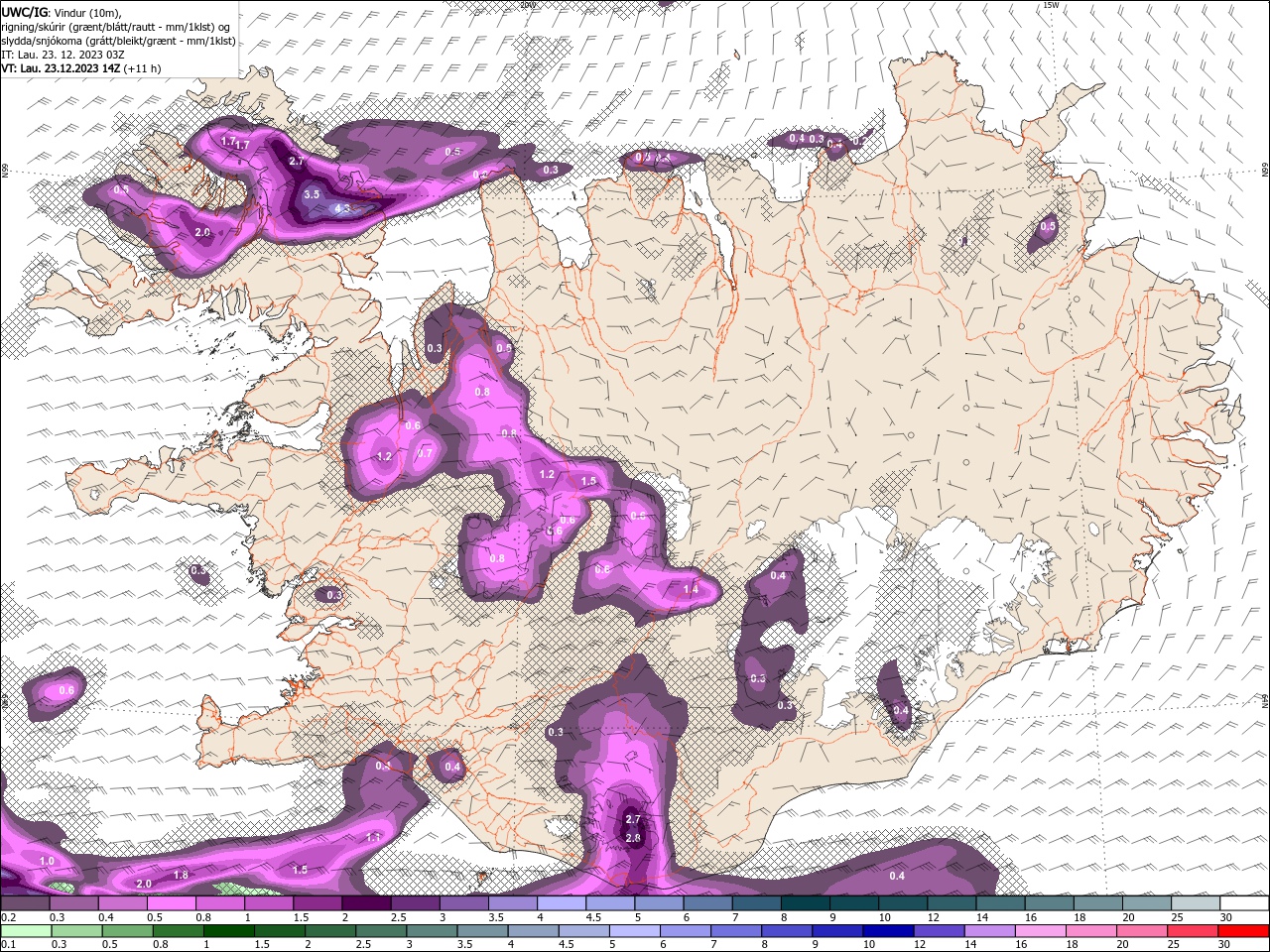Click the palest green rain swatch between 0.1 and 0.3
The height and width of the screenshot is (952, 1270).
coord(25,931)
